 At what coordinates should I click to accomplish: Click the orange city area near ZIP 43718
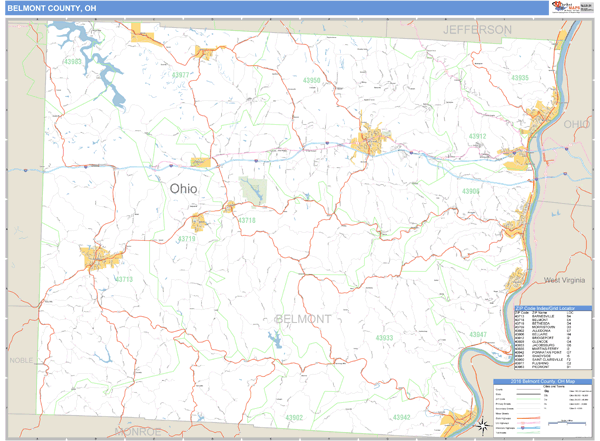228,209
